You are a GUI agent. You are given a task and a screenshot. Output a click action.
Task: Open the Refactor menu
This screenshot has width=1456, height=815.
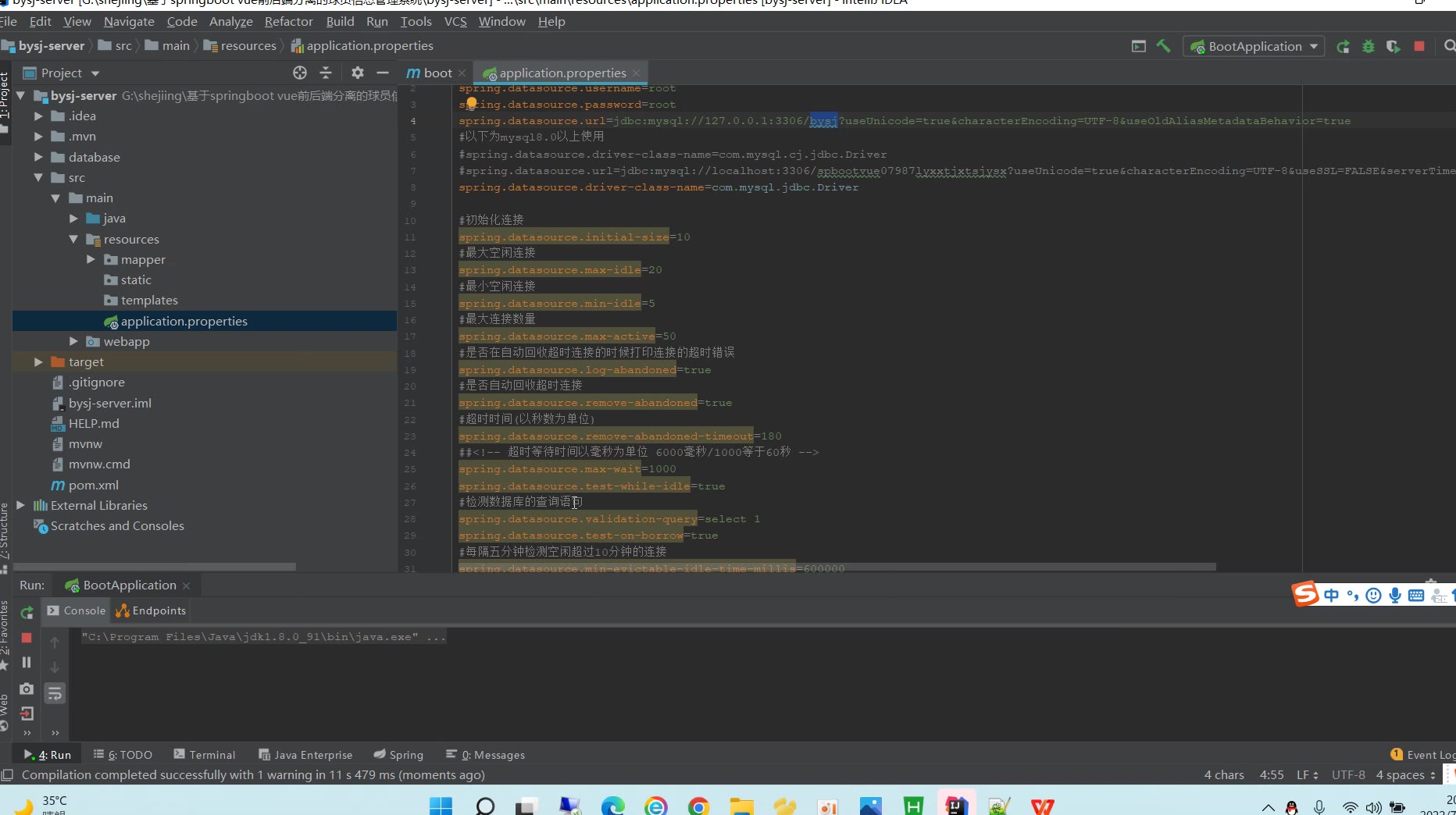[288, 22]
